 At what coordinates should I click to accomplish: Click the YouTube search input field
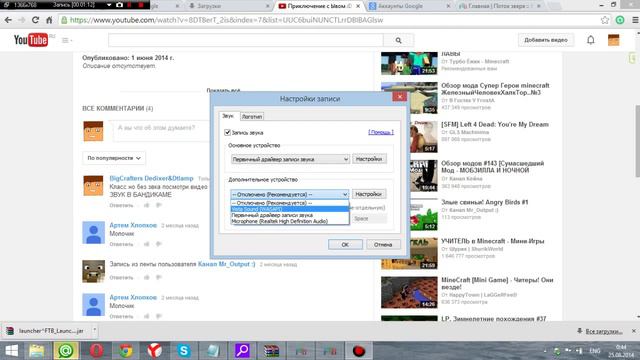pyautogui.click(x=246, y=40)
